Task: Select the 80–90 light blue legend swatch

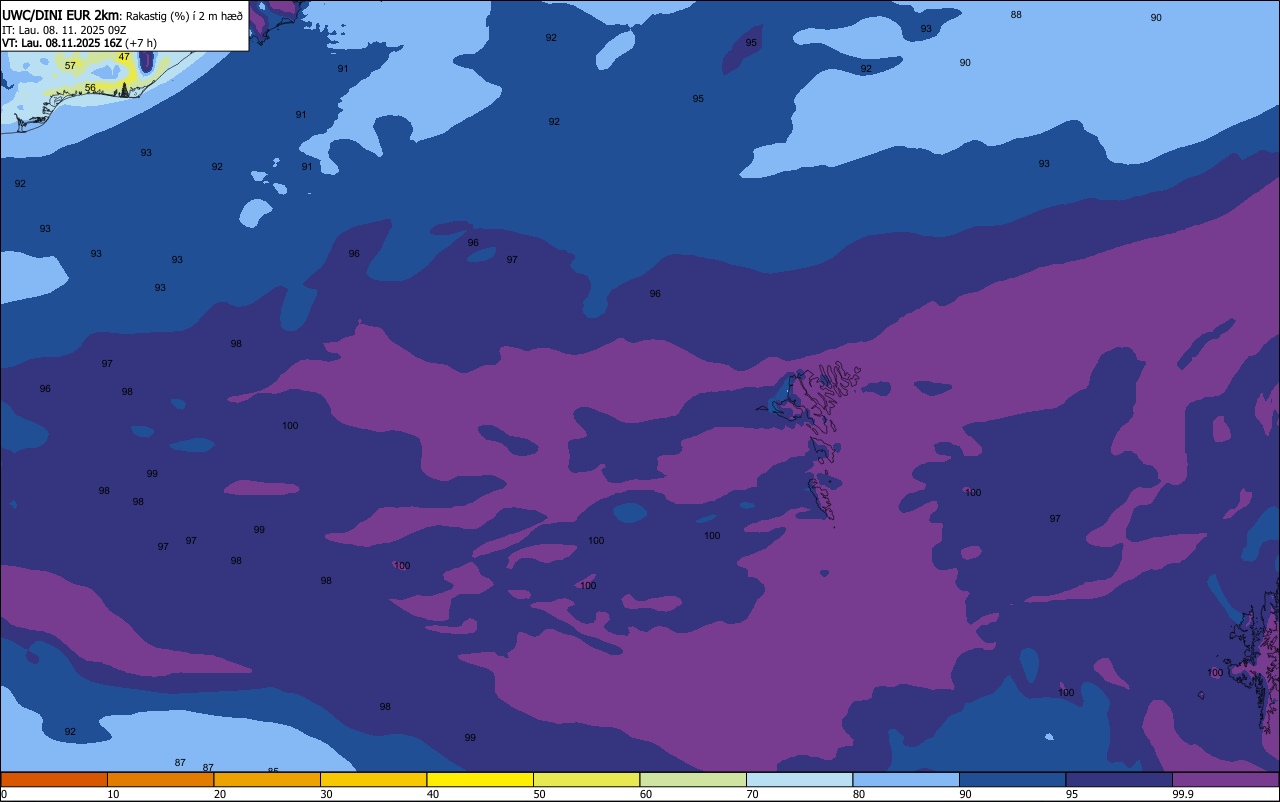Action: [906, 779]
